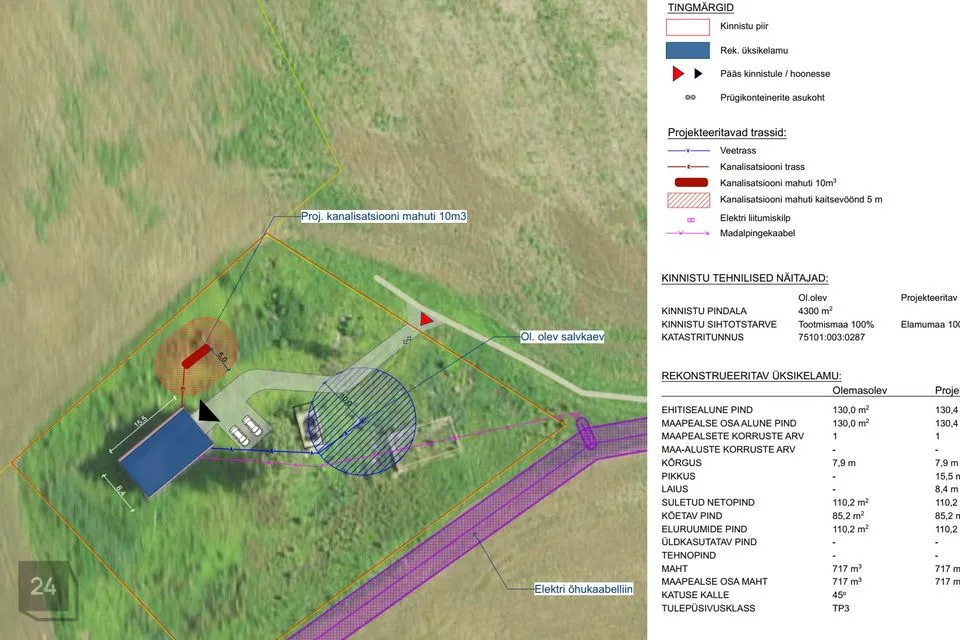Screen dimensions: 960x640
Task: Click the 'Tootmismaa 100%' value
Action: click(x=836, y=325)
